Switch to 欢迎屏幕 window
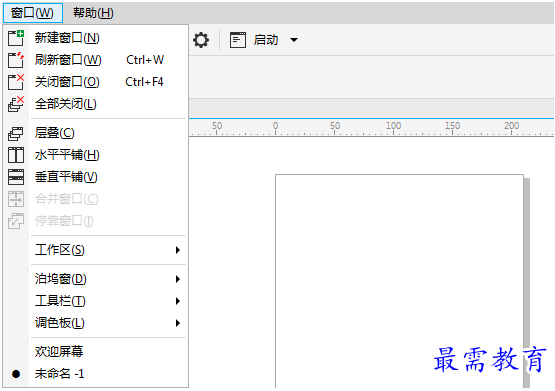Image resolution: width=555 pixels, height=391 pixels. point(96,352)
